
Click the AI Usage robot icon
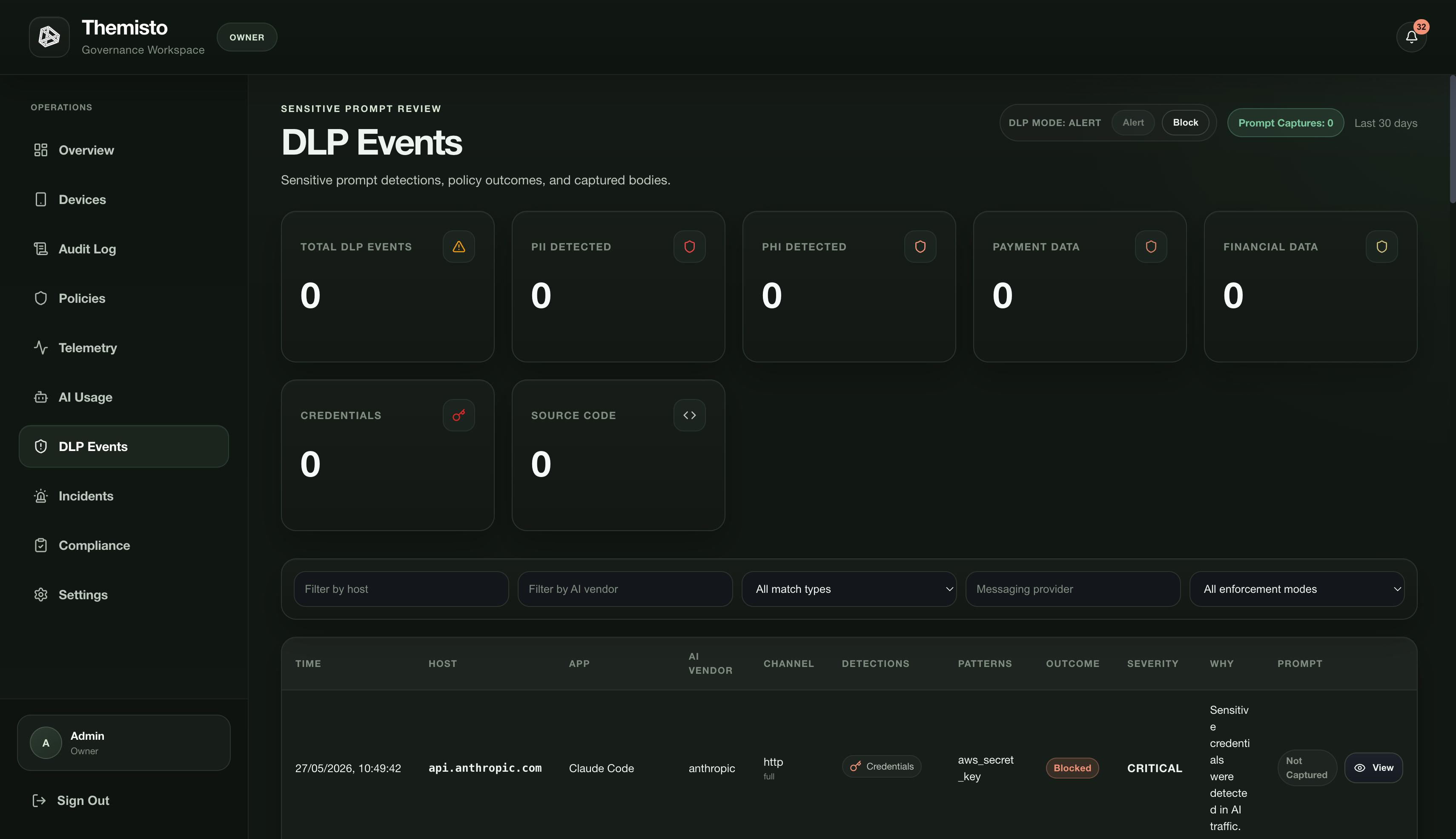[x=40, y=397]
